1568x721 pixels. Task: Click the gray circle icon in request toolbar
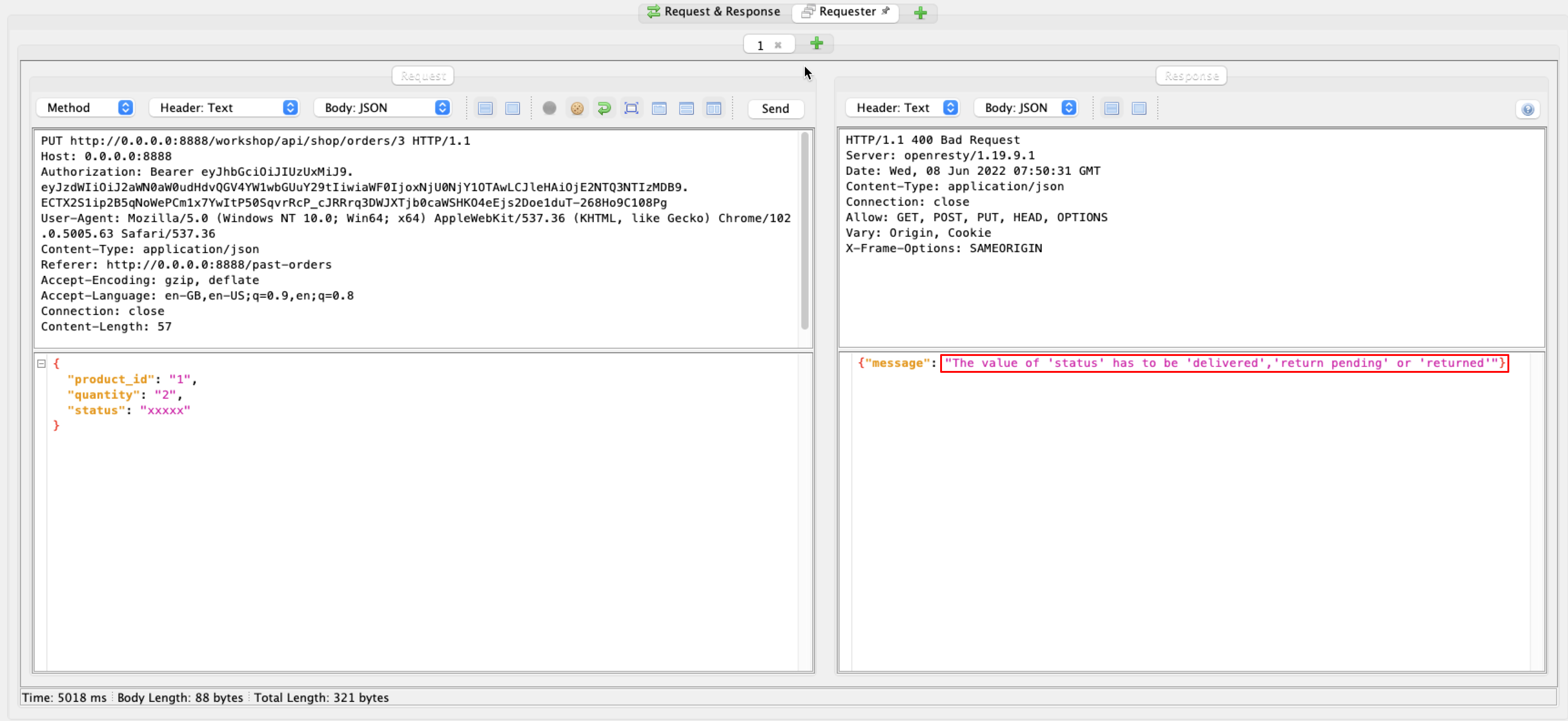549,108
